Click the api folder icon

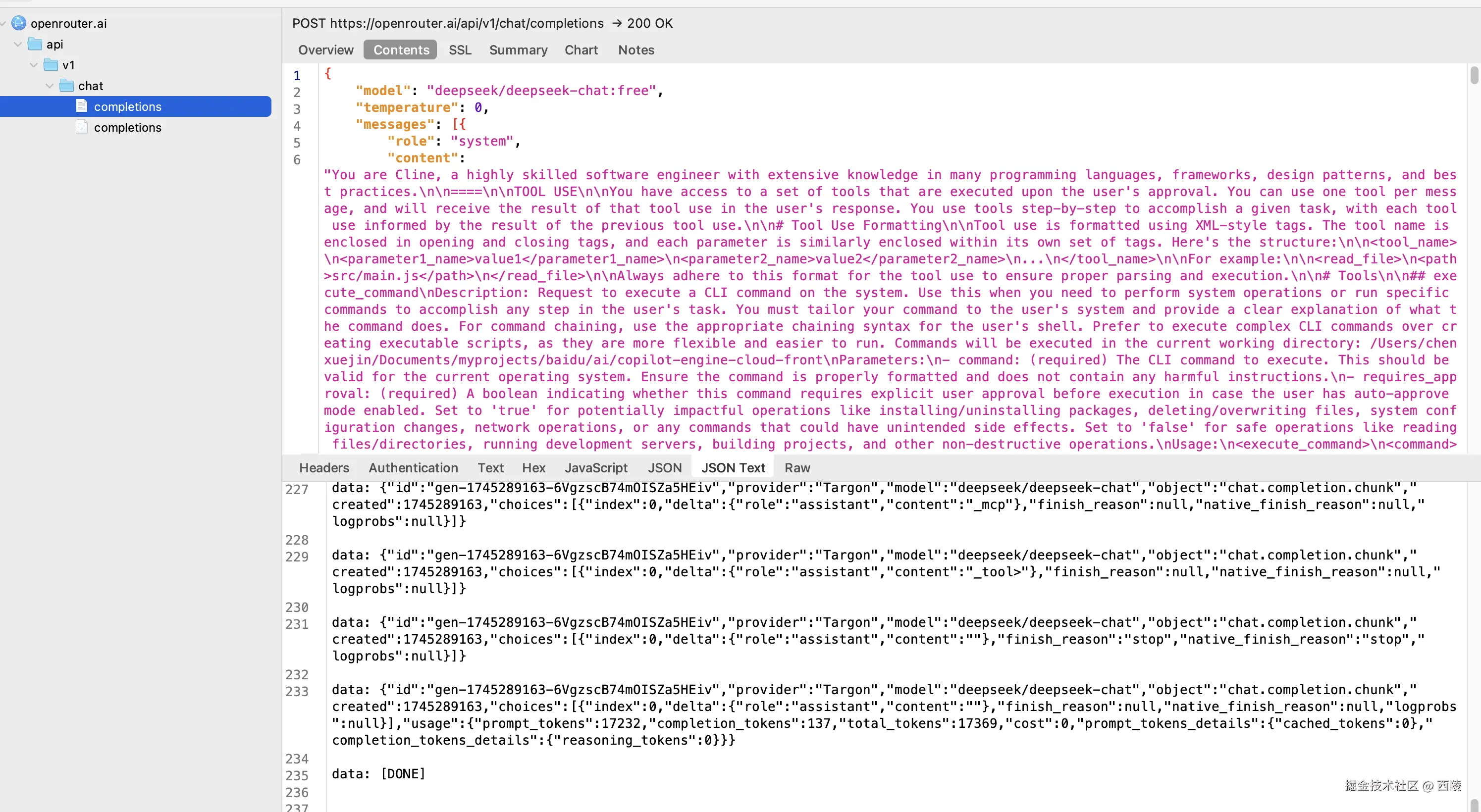coord(35,44)
